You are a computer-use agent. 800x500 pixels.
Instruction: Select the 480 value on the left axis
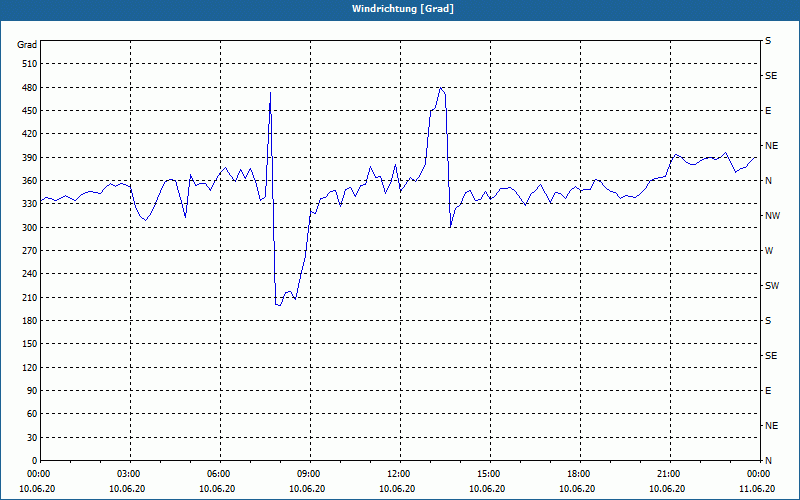(30, 88)
